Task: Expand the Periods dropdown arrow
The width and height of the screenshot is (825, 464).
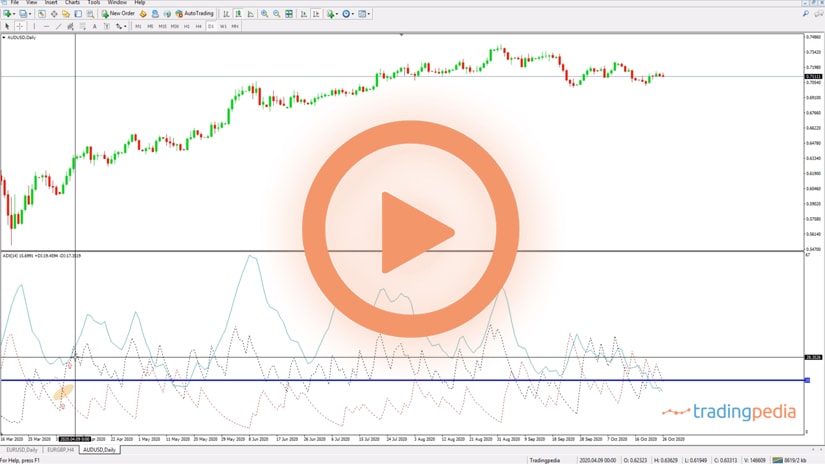Action: [x=353, y=14]
